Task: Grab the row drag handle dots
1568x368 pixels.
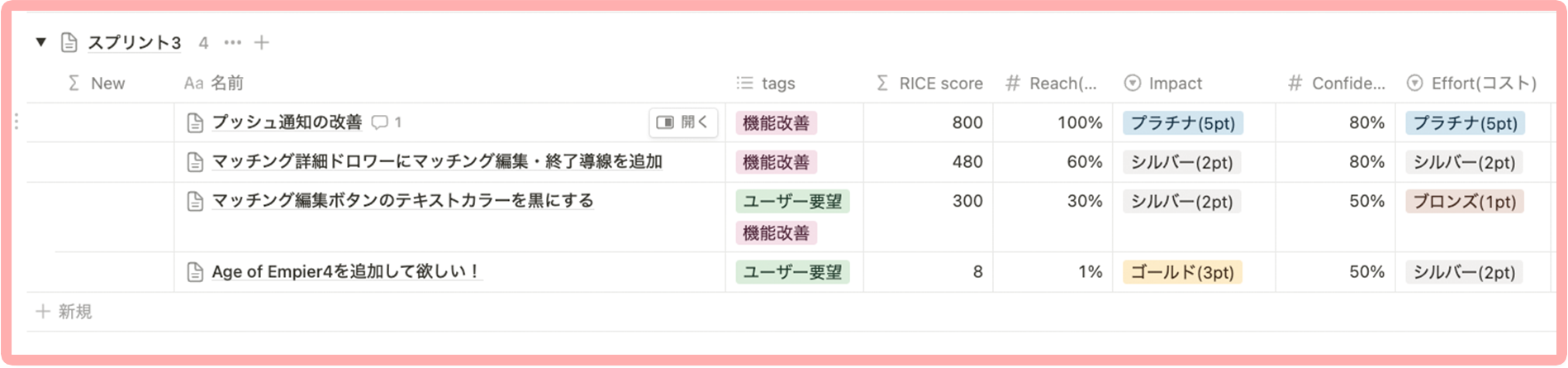Action: (x=17, y=122)
